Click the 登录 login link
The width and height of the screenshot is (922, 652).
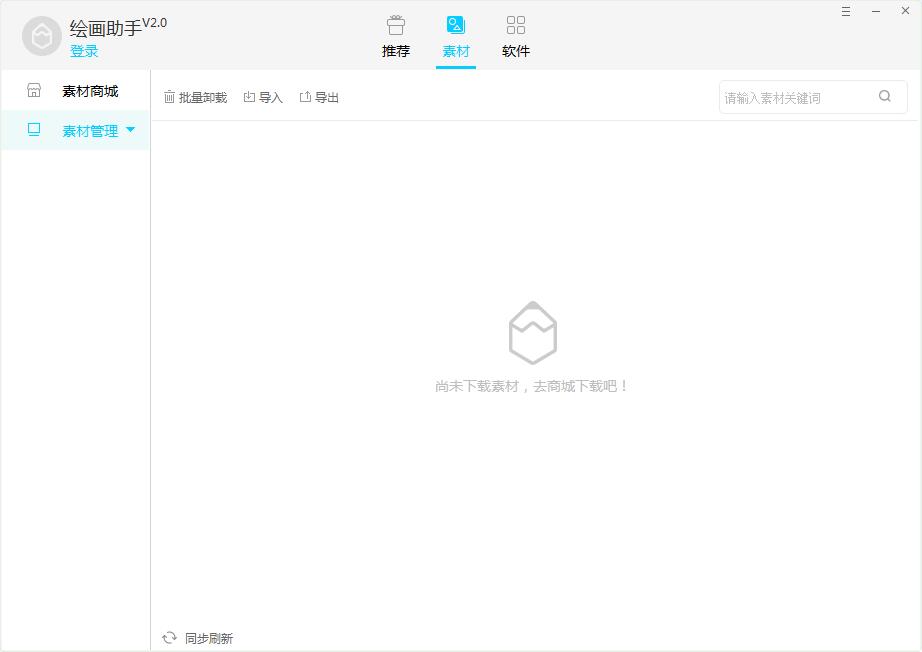(85, 51)
